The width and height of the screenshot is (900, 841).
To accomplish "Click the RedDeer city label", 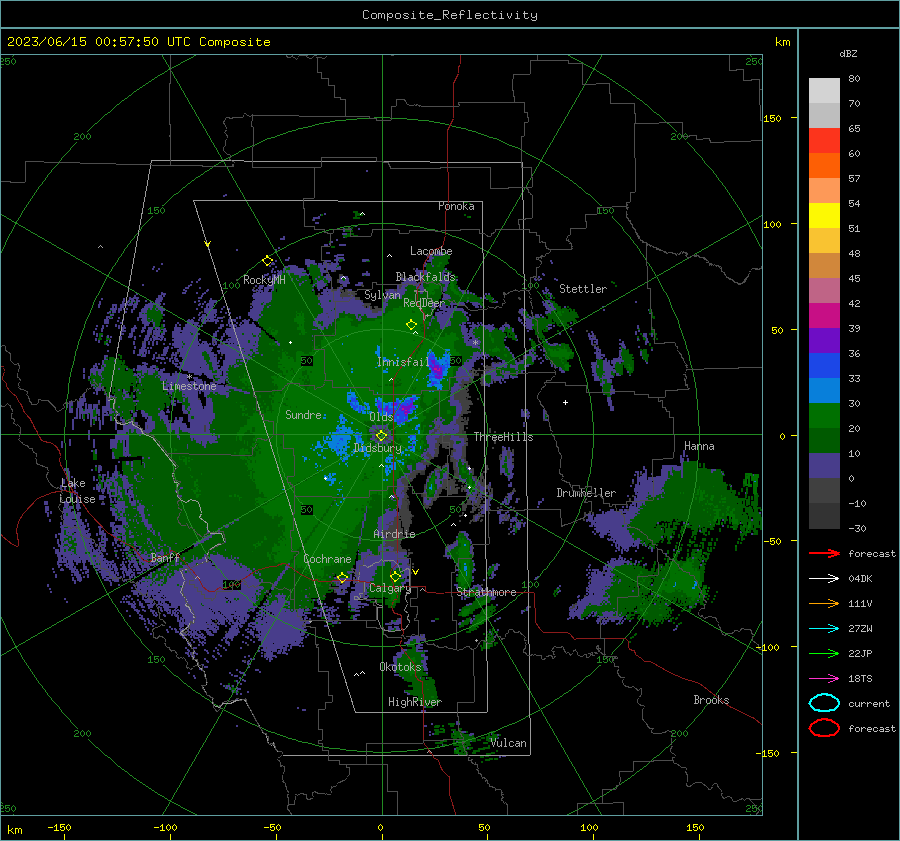I will point(424,303).
